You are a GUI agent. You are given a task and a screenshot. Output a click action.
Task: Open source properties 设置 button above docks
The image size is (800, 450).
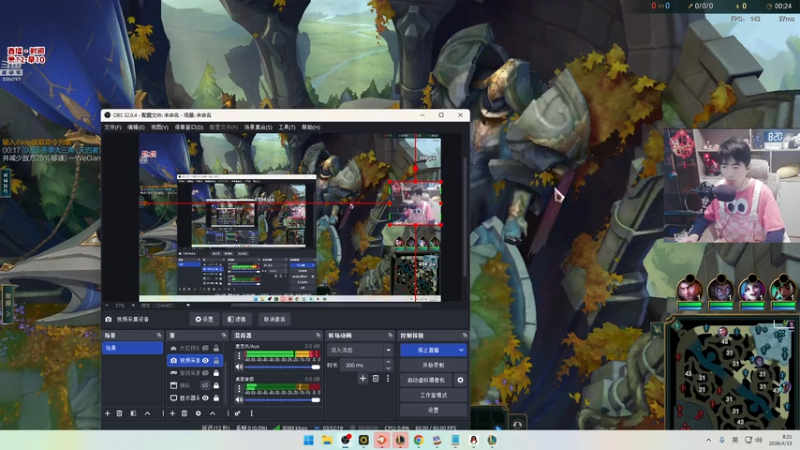[x=205, y=319]
